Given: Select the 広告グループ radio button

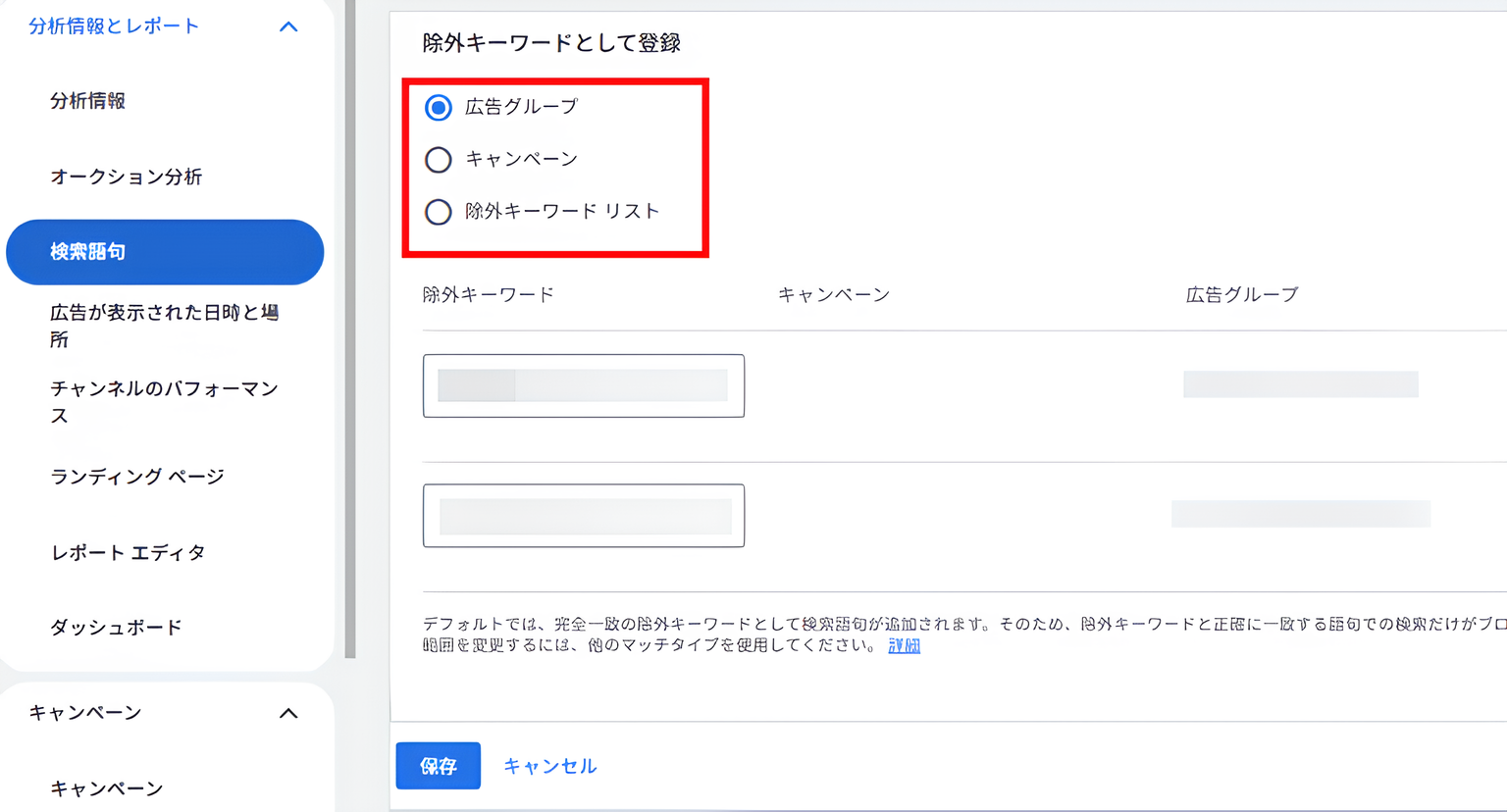Looking at the screenshot, I should click(x=439, y=108).
